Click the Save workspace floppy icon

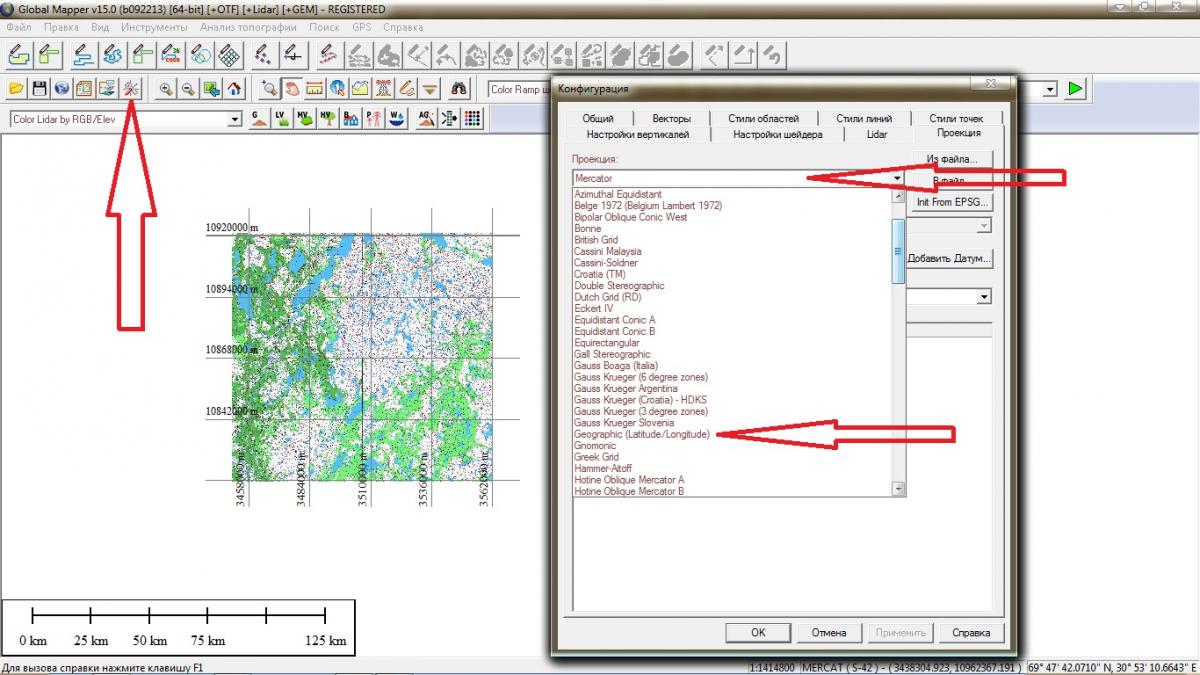[x=39, y=89]
